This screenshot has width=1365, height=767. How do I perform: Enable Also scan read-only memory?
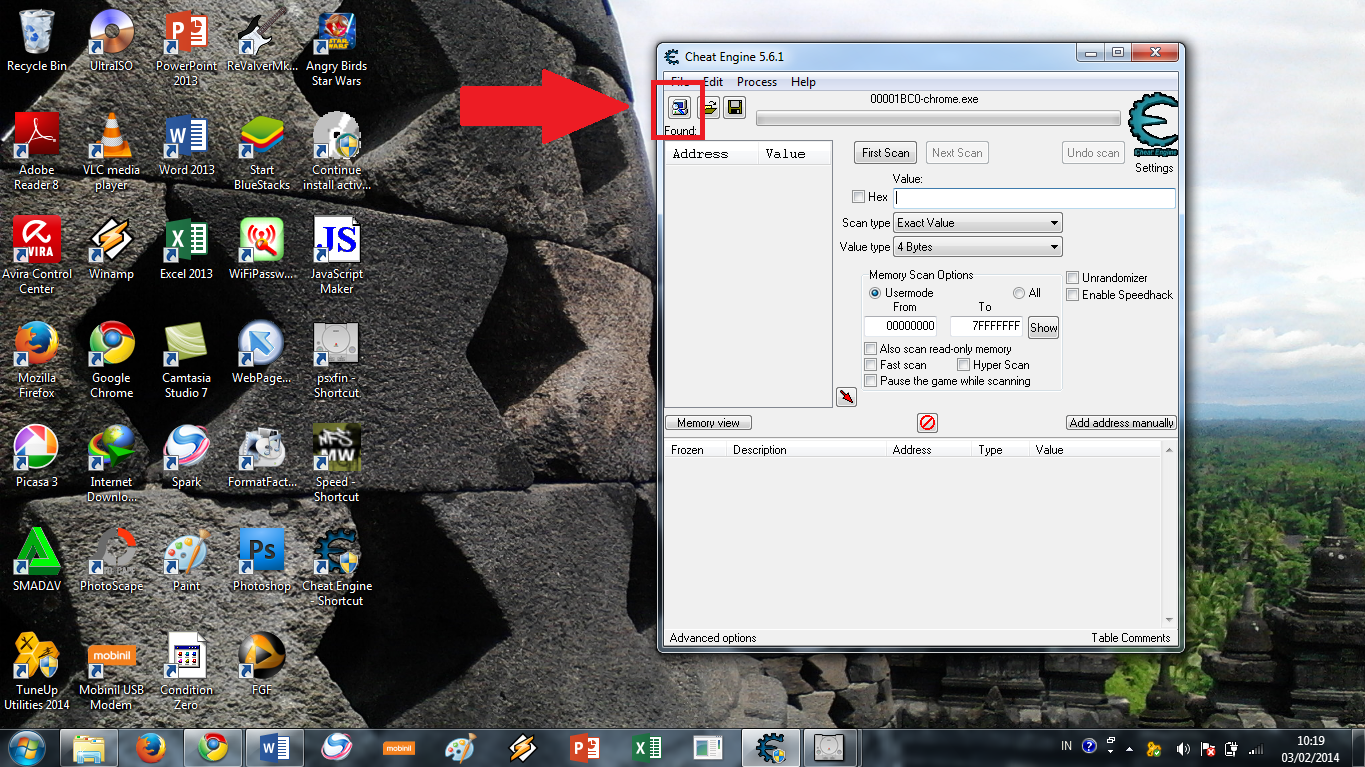tap(870, 349)
